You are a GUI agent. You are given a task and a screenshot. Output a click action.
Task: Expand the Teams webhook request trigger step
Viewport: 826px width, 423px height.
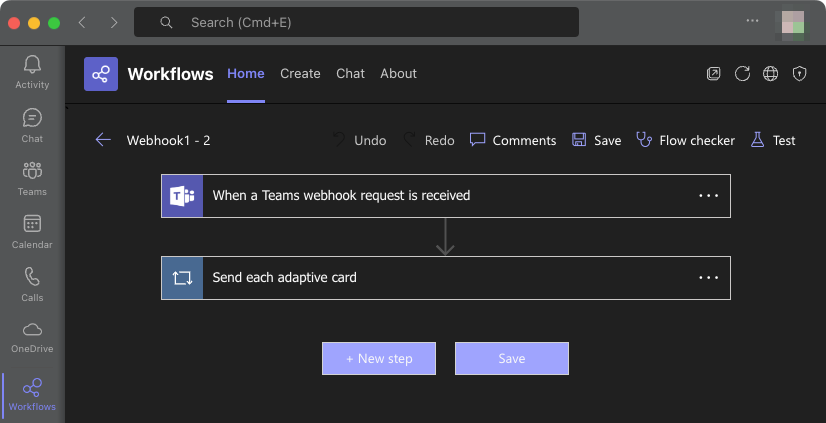(446, 195)
